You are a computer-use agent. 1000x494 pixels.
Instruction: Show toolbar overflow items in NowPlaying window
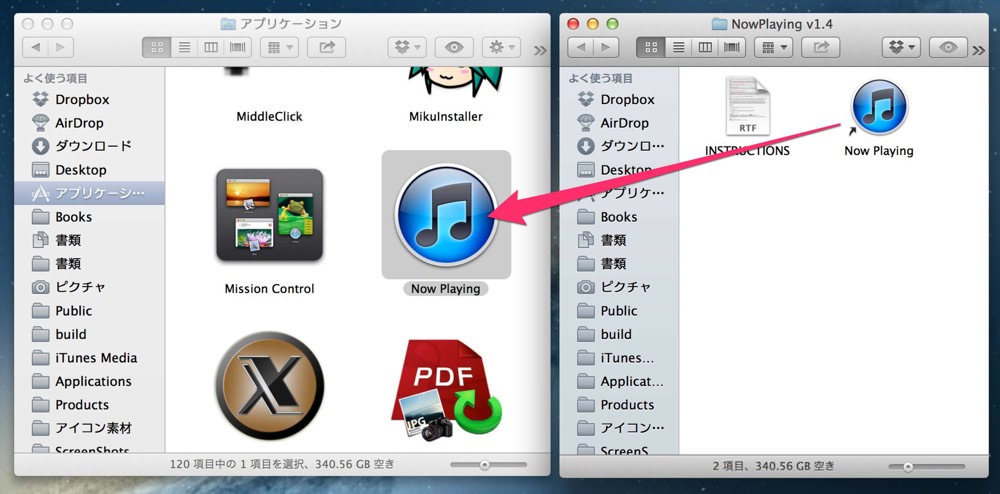(x=979, y=50)
